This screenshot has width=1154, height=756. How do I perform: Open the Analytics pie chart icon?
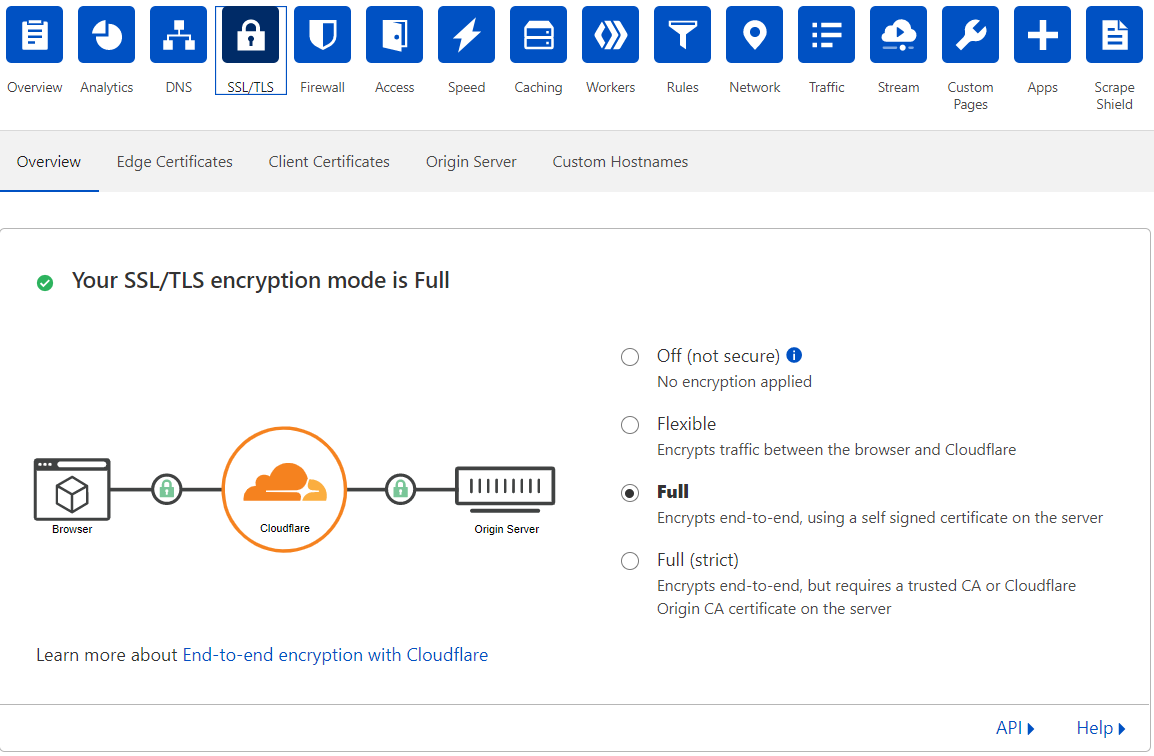click(x=107, y=35)
